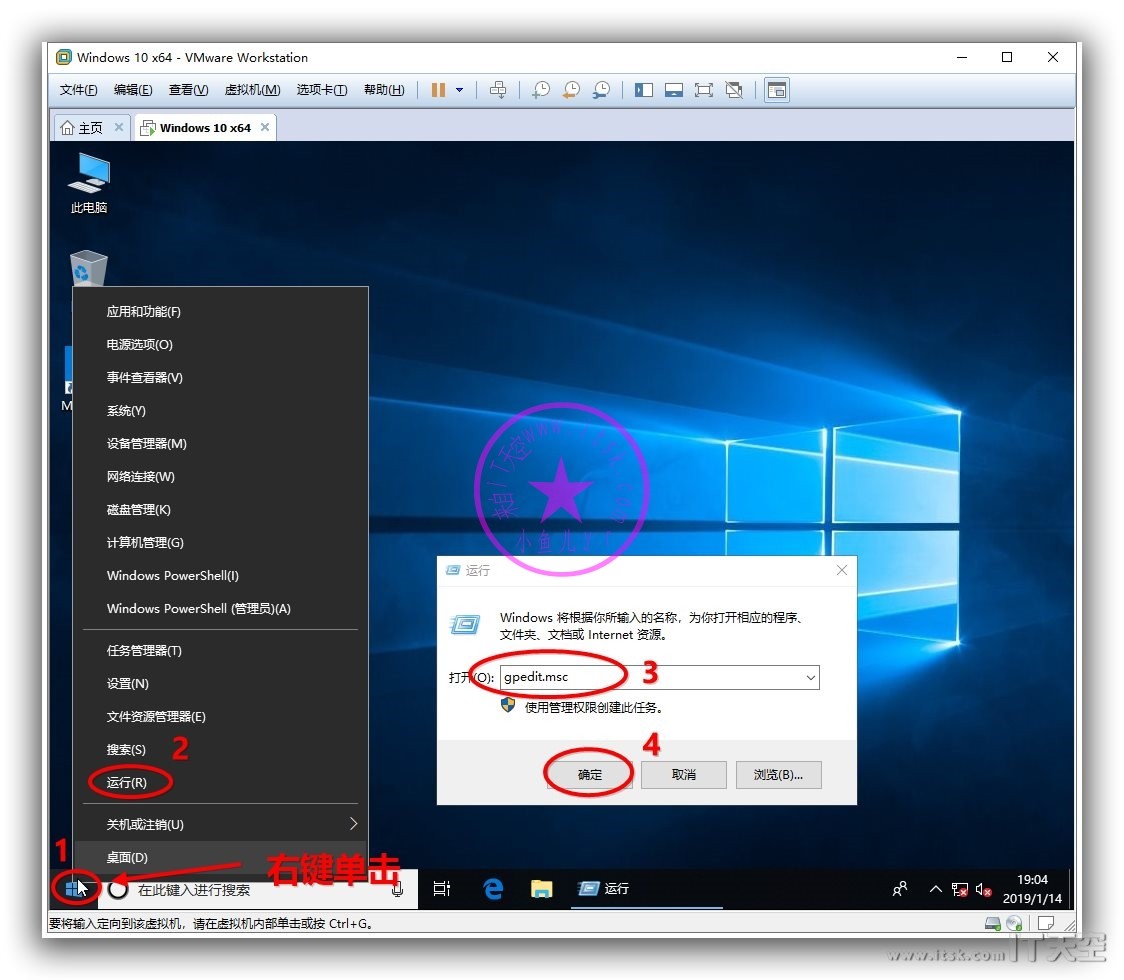Click the taskbar search box 在此键入进行搜索
1124x980 pixels.
pyautogui.click(x=257, y=890)
